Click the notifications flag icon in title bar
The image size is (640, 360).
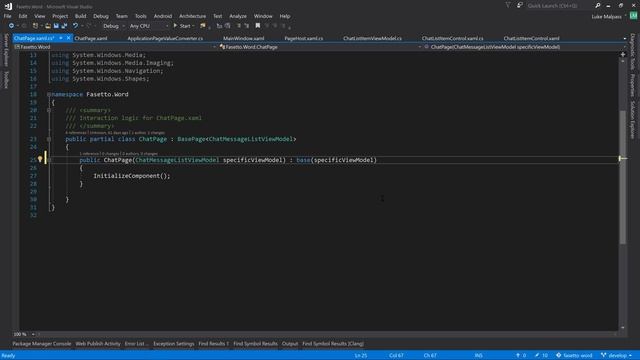(x=508, y=5)
